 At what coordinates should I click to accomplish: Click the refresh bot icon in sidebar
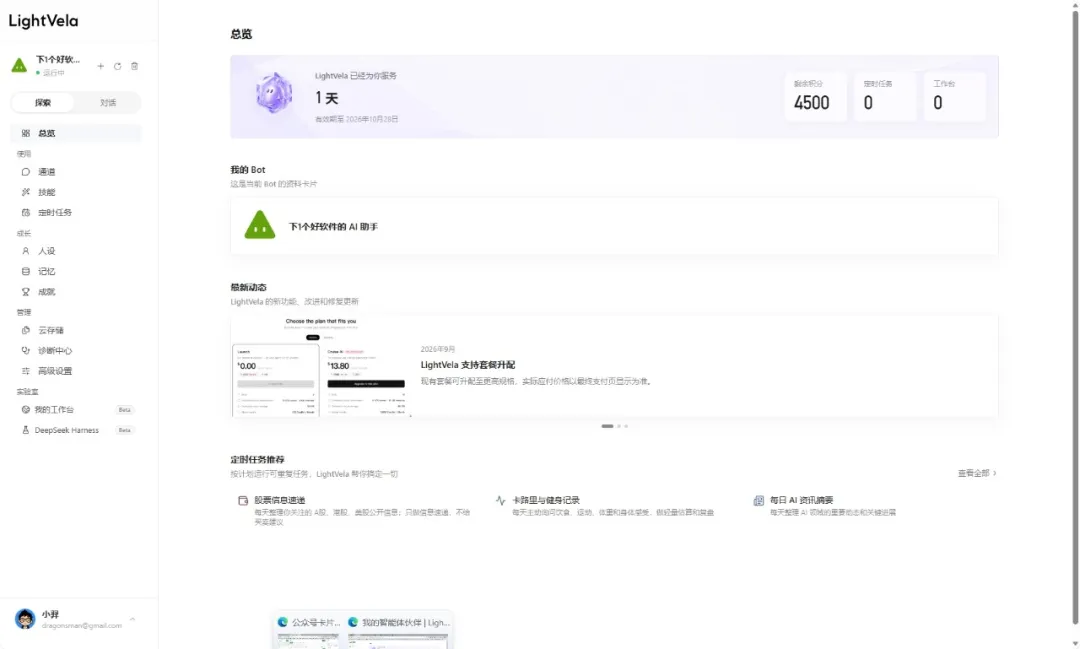click(x=117, y=66)
